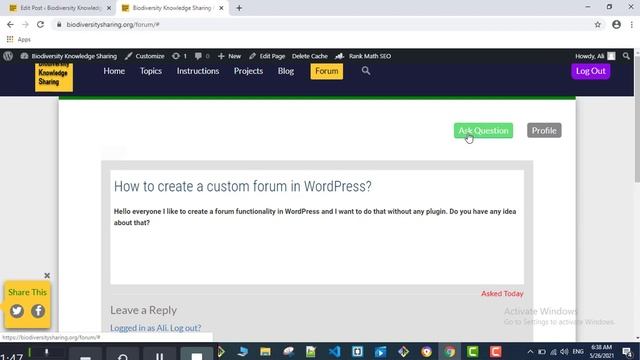
Task: Bookmark this page with star icon
Action: tap(598, 24)
